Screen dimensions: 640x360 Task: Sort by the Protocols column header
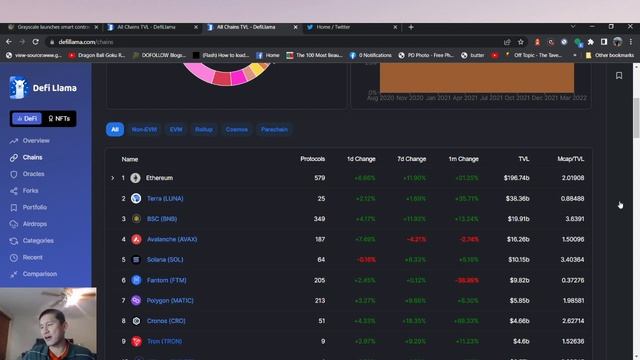(x=313, y=159)
